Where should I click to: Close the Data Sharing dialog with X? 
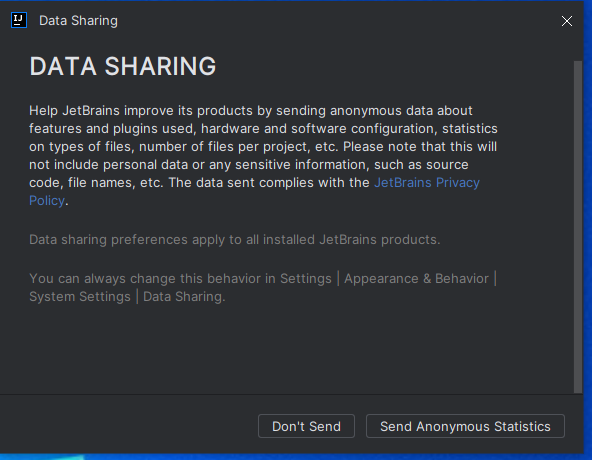[567, 21]
